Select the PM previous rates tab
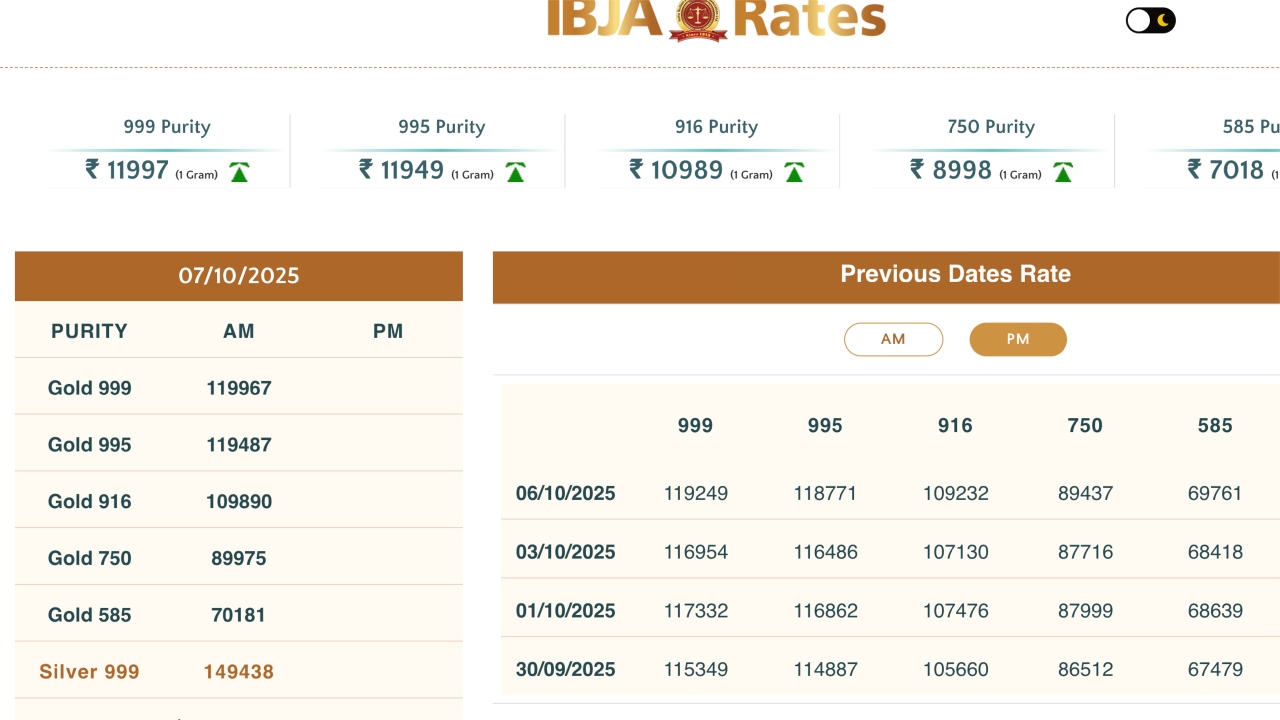Viewport: 1280px width, 720px height. pos(1018,340)
